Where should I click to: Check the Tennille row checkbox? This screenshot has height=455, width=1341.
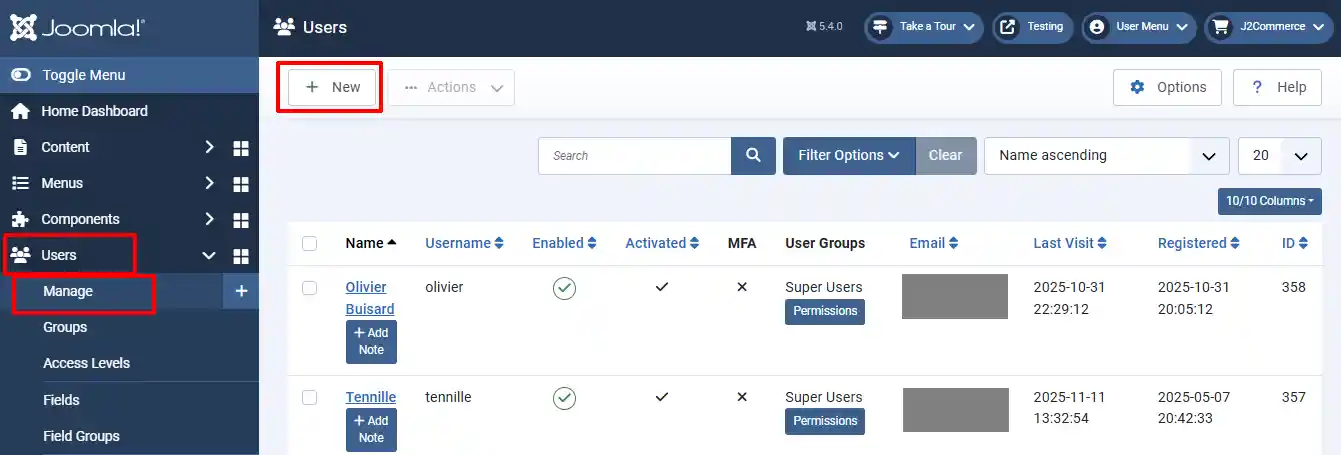pos(309,398)
